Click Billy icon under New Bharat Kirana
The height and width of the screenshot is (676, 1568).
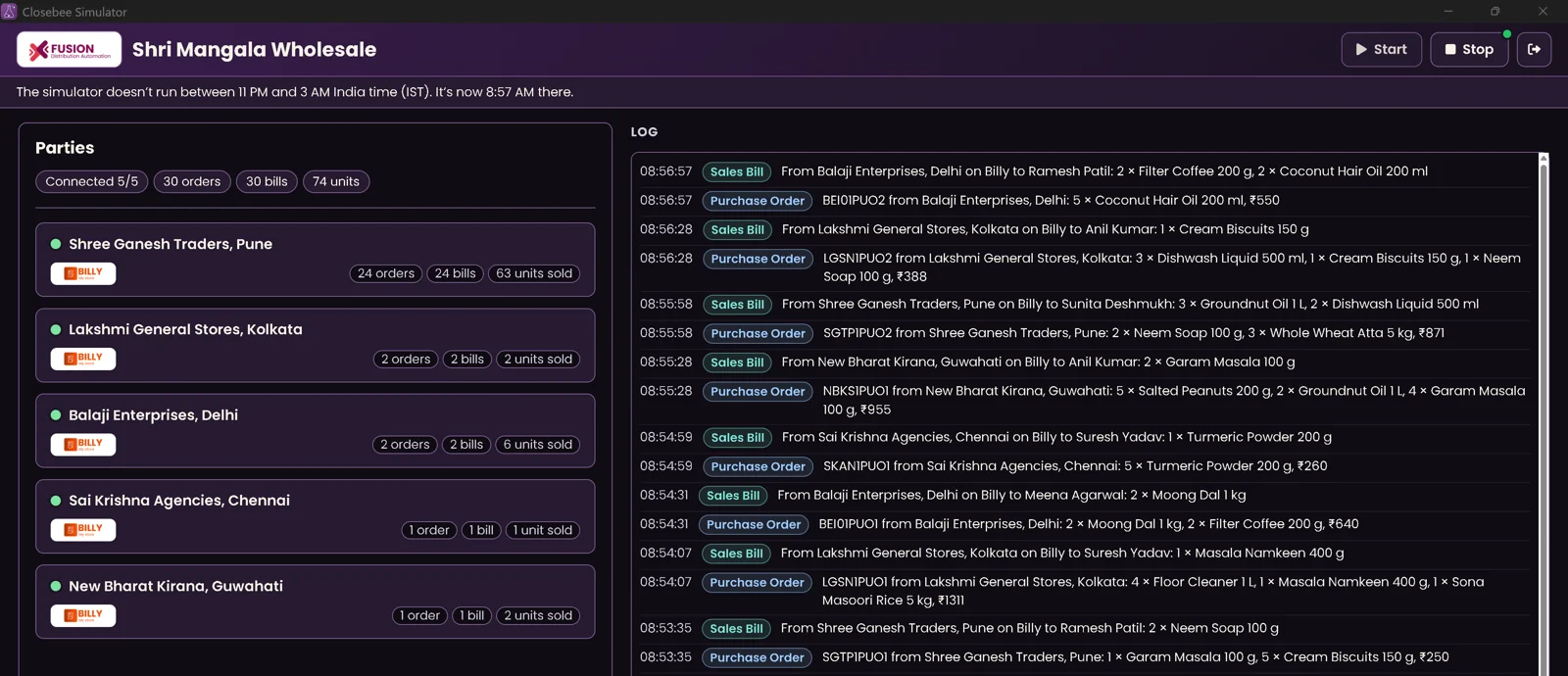tap(83, 615)
